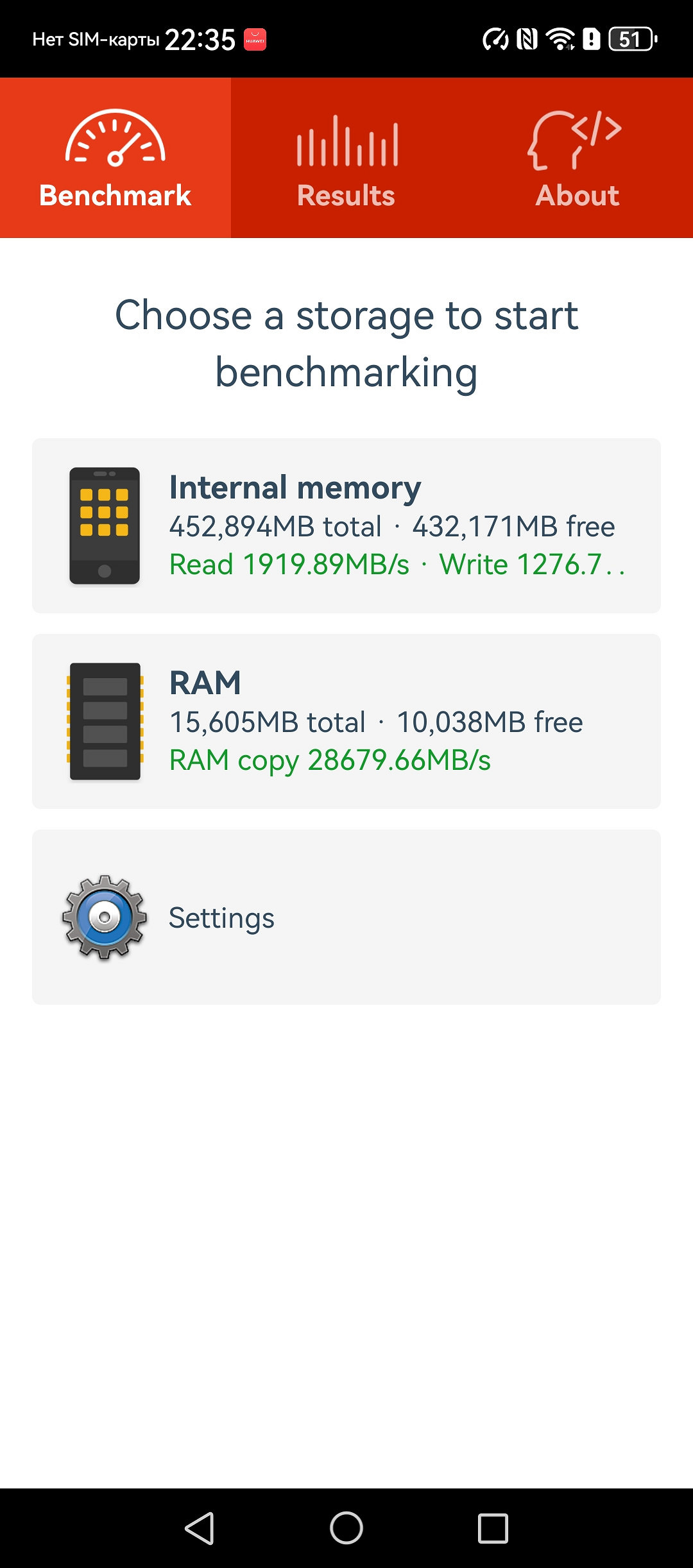Tap the RAM chip icon
This screenshot has width=693, height=1568.
point(105,721)
